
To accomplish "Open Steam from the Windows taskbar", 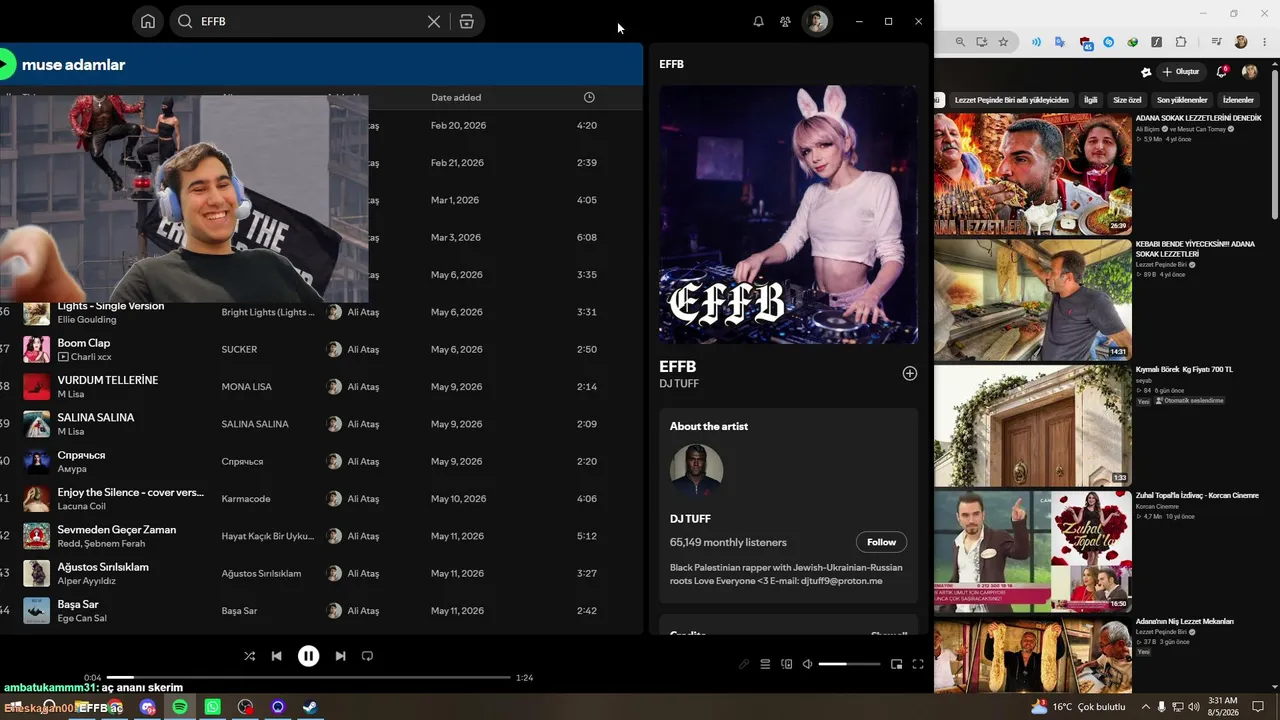I will [311, 707].
